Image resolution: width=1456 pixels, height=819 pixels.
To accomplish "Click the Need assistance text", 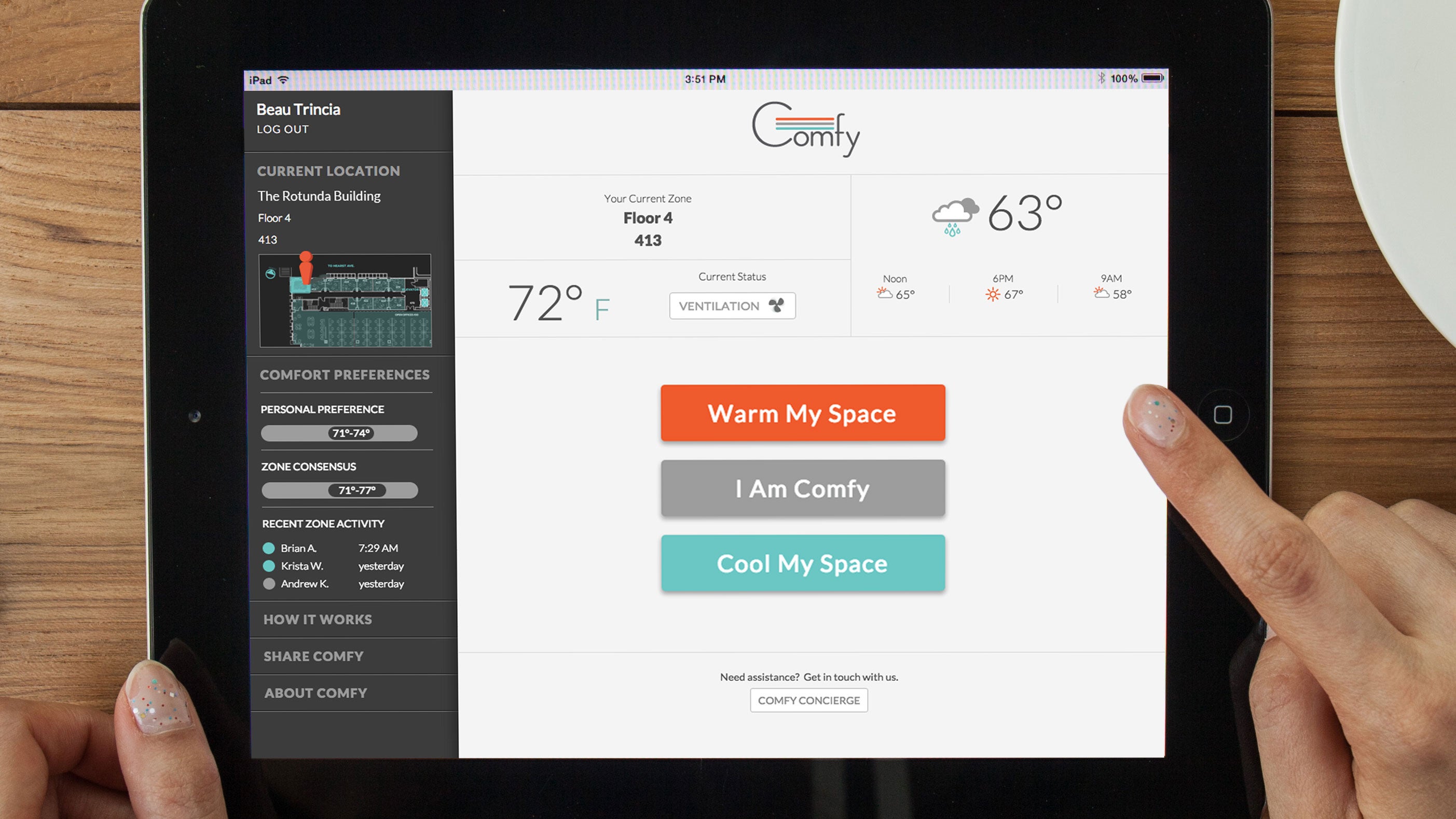I will click(809, 677).
